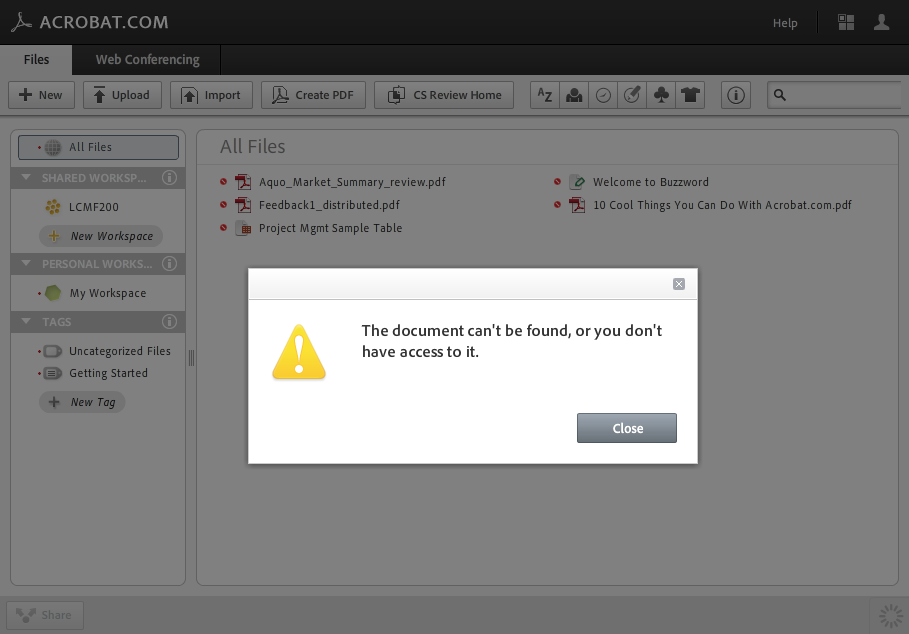The width and height of the screenshot is (909, 634).
Task: Collapse the Tags section
Action: click(26, 321)
